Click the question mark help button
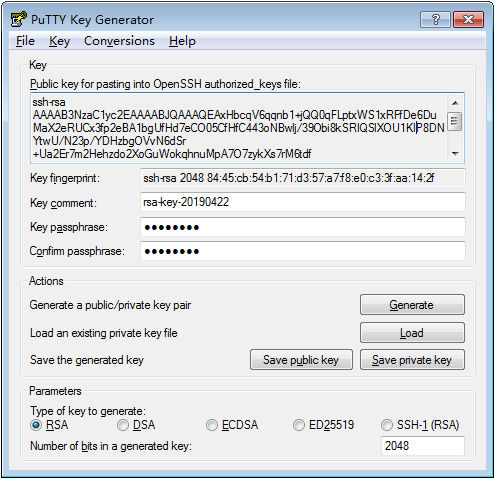494x479 pixels. pos(435,19)
